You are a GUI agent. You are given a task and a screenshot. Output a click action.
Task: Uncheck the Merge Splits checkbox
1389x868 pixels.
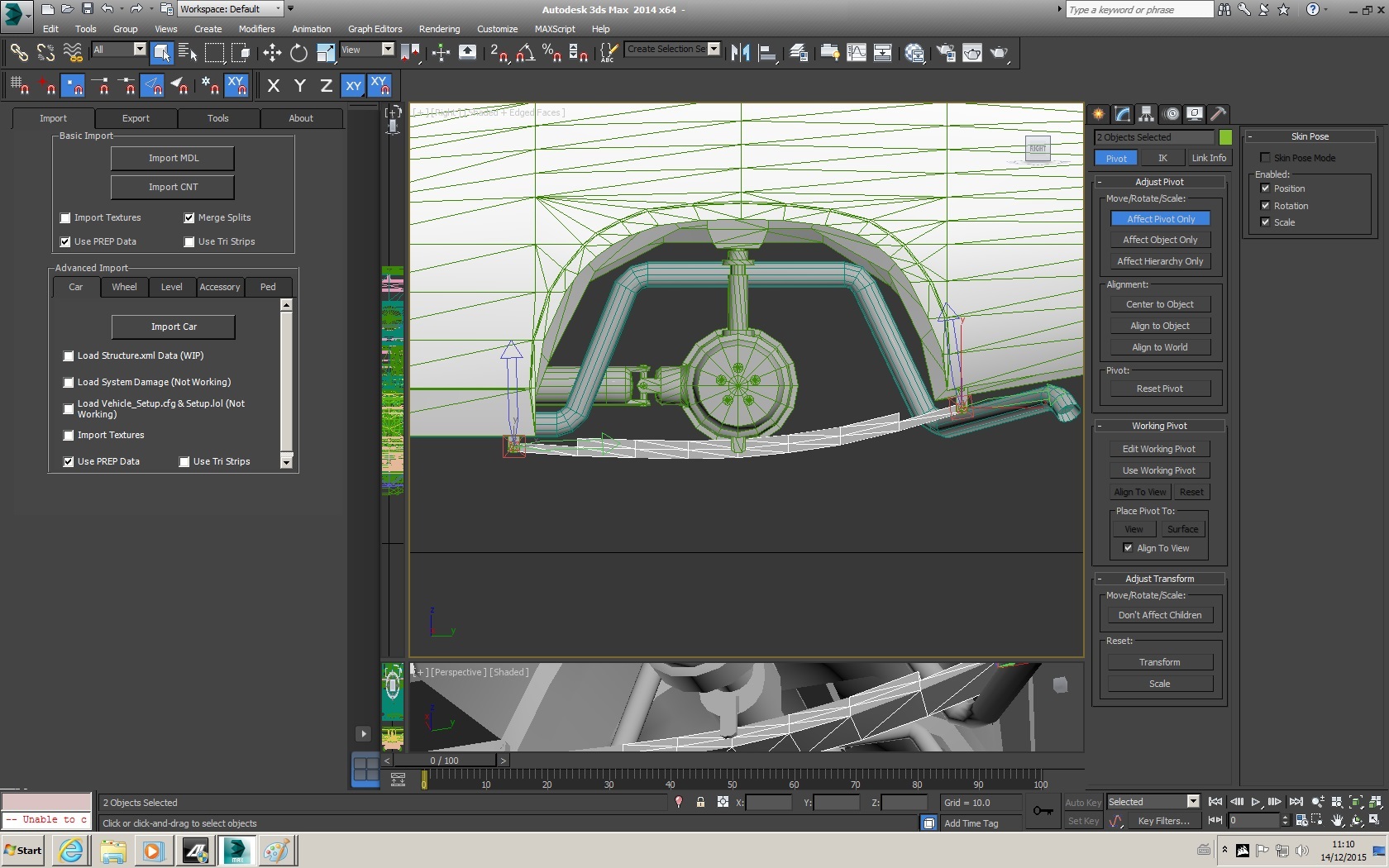coord(189,218)
